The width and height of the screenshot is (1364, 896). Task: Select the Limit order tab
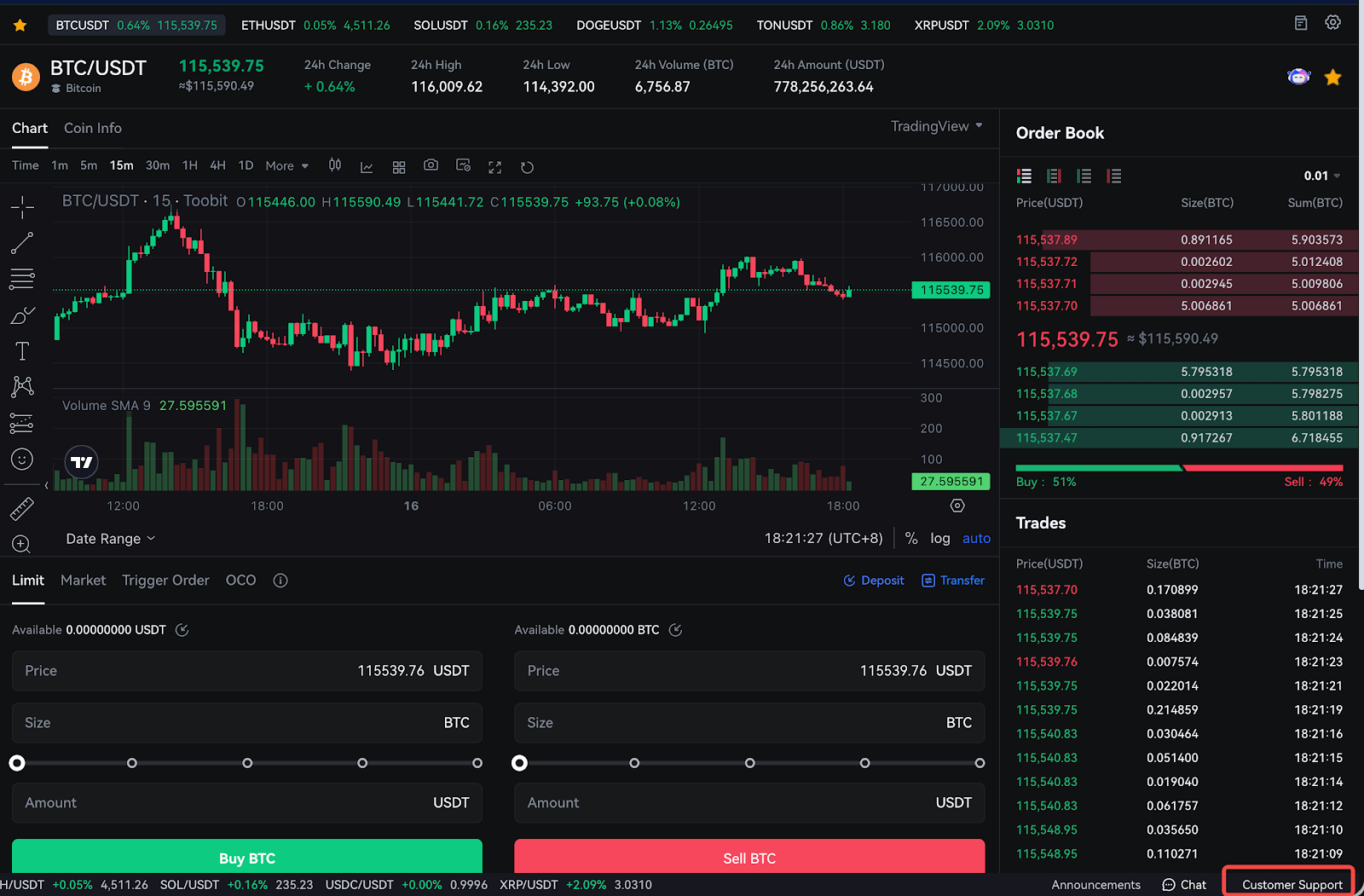pos(28,581)
